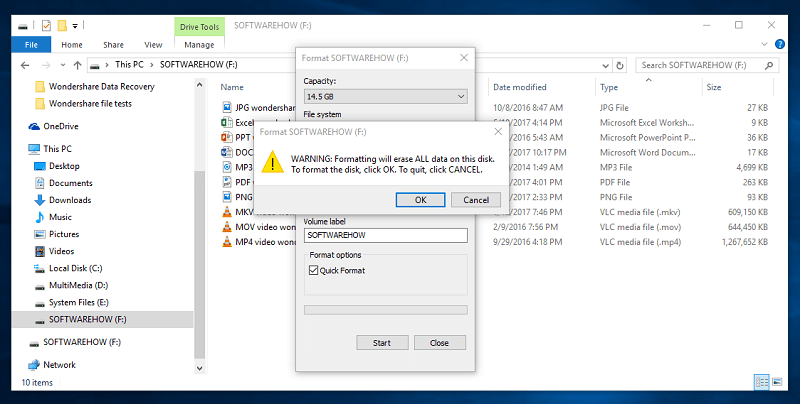800x404 pixels.
Task: Switch to the Home ribbon tab
Action: tap(72, 45)
